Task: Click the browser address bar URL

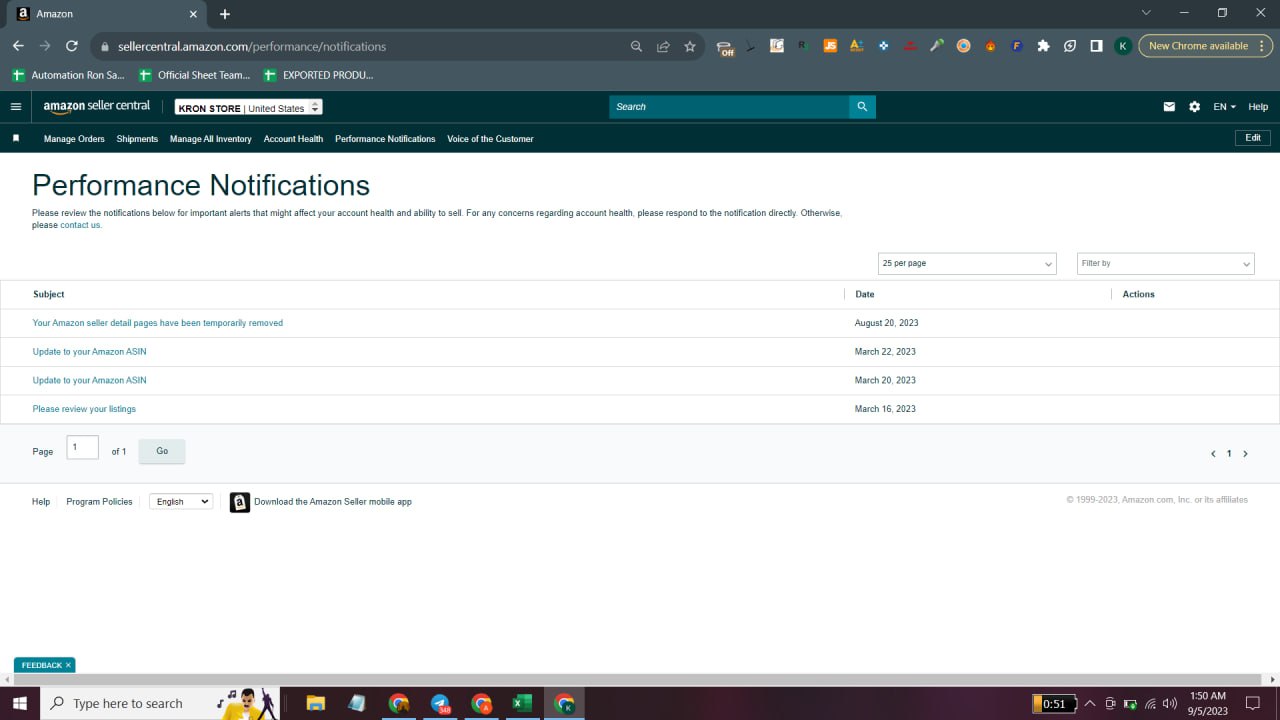Action: [x=252, y=47]
